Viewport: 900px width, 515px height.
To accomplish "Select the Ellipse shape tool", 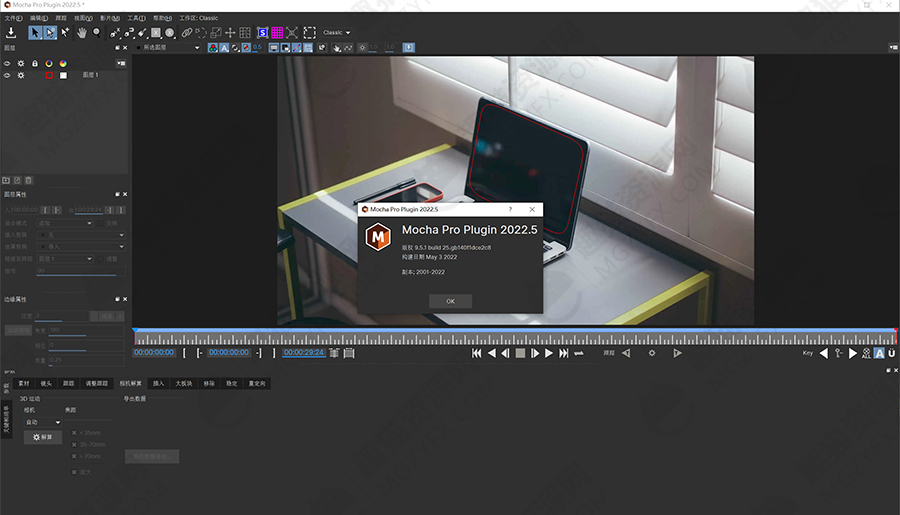I will [x=170, y=33].
